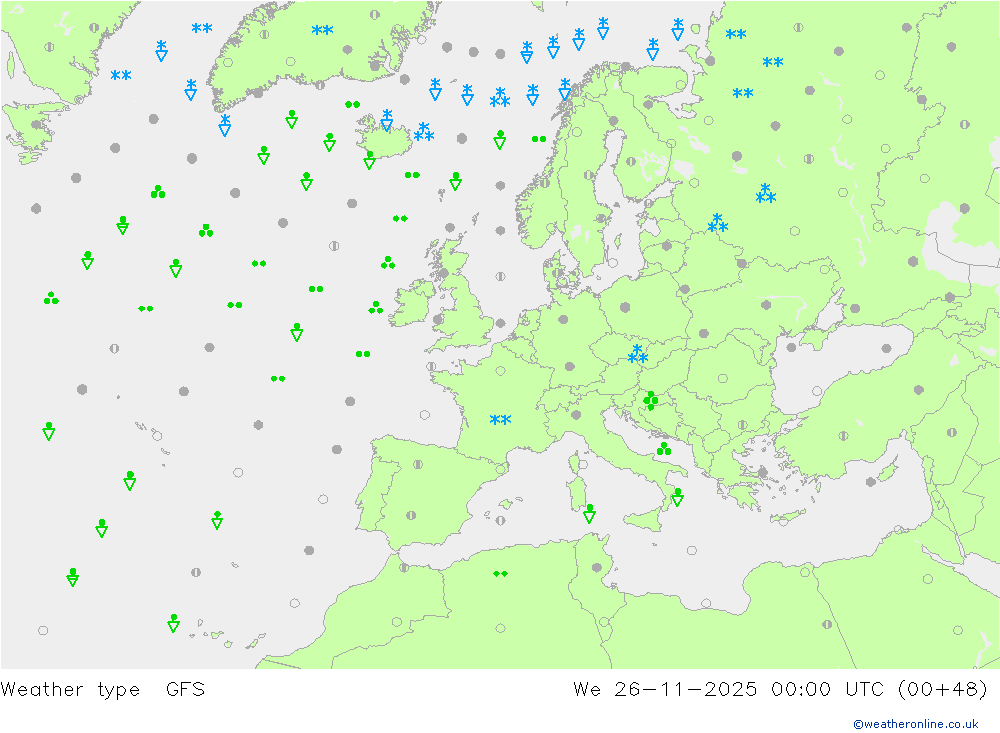
Task: Click the clear-sky circle over the Sea of Azov
Action: [824, 270]
